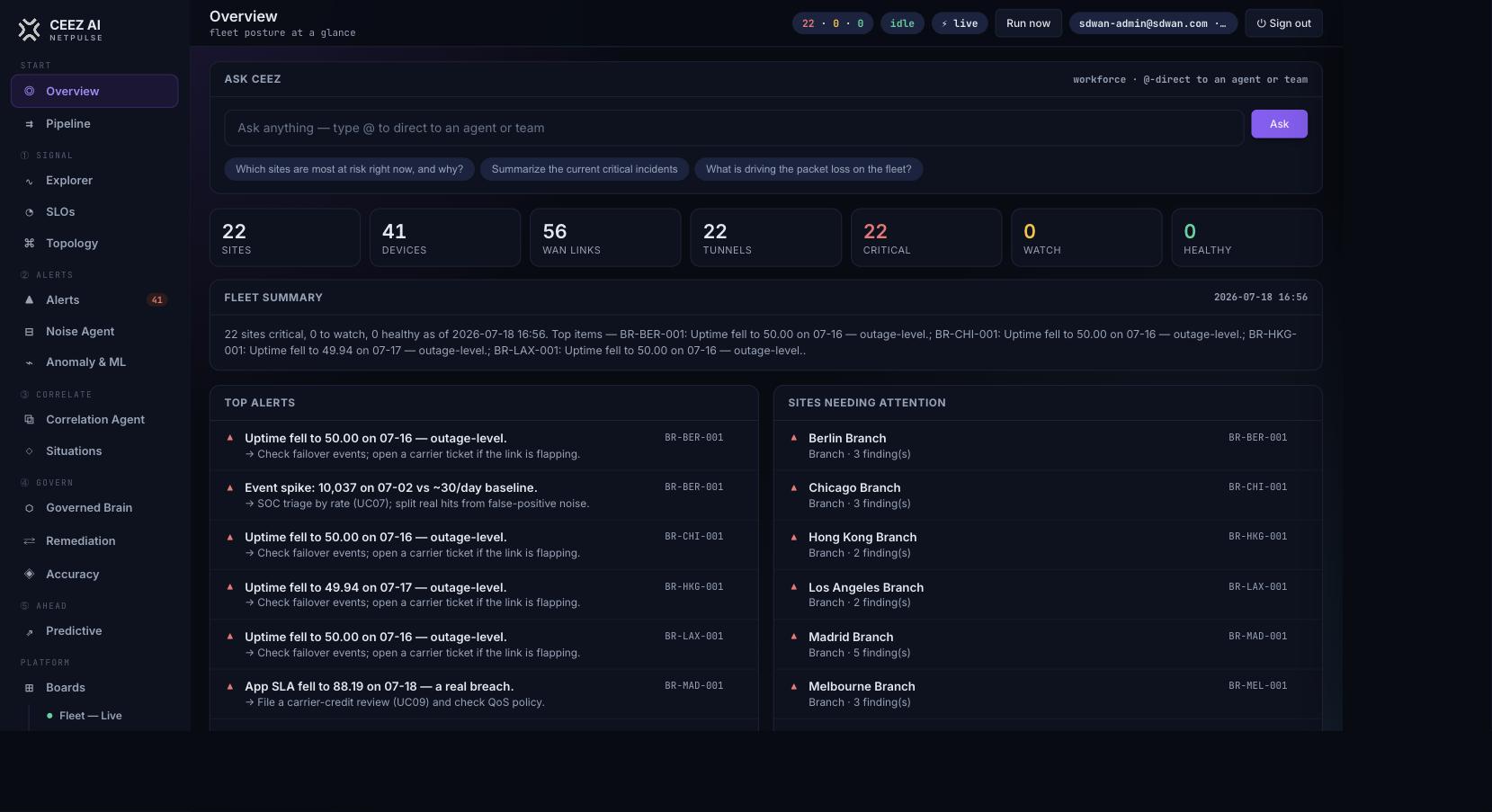Open Chicago Branch site row

[1048, 495]
